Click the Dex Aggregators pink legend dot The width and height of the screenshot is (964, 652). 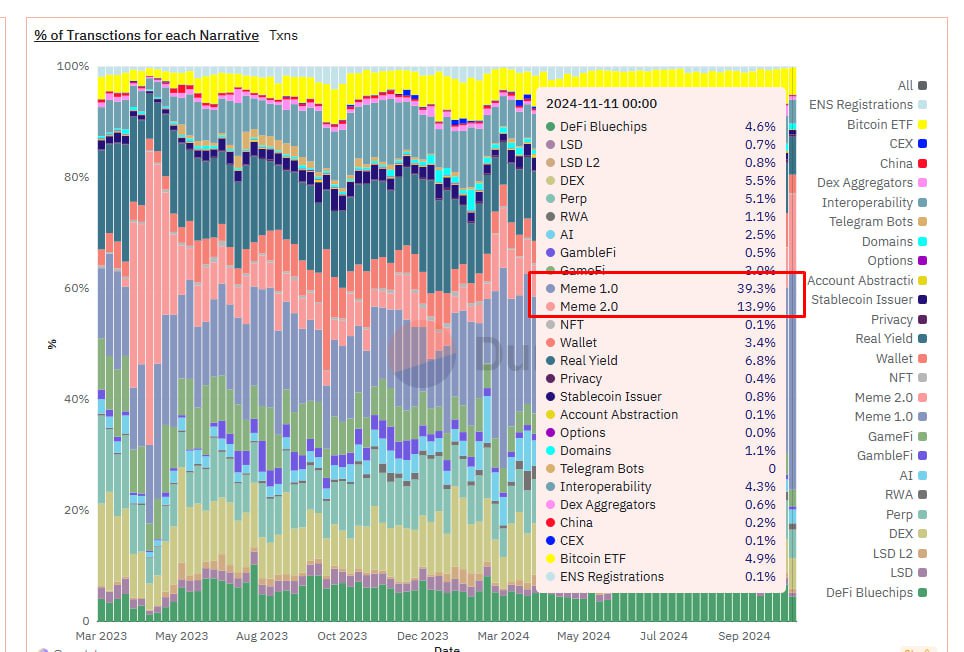pos(922,183)
